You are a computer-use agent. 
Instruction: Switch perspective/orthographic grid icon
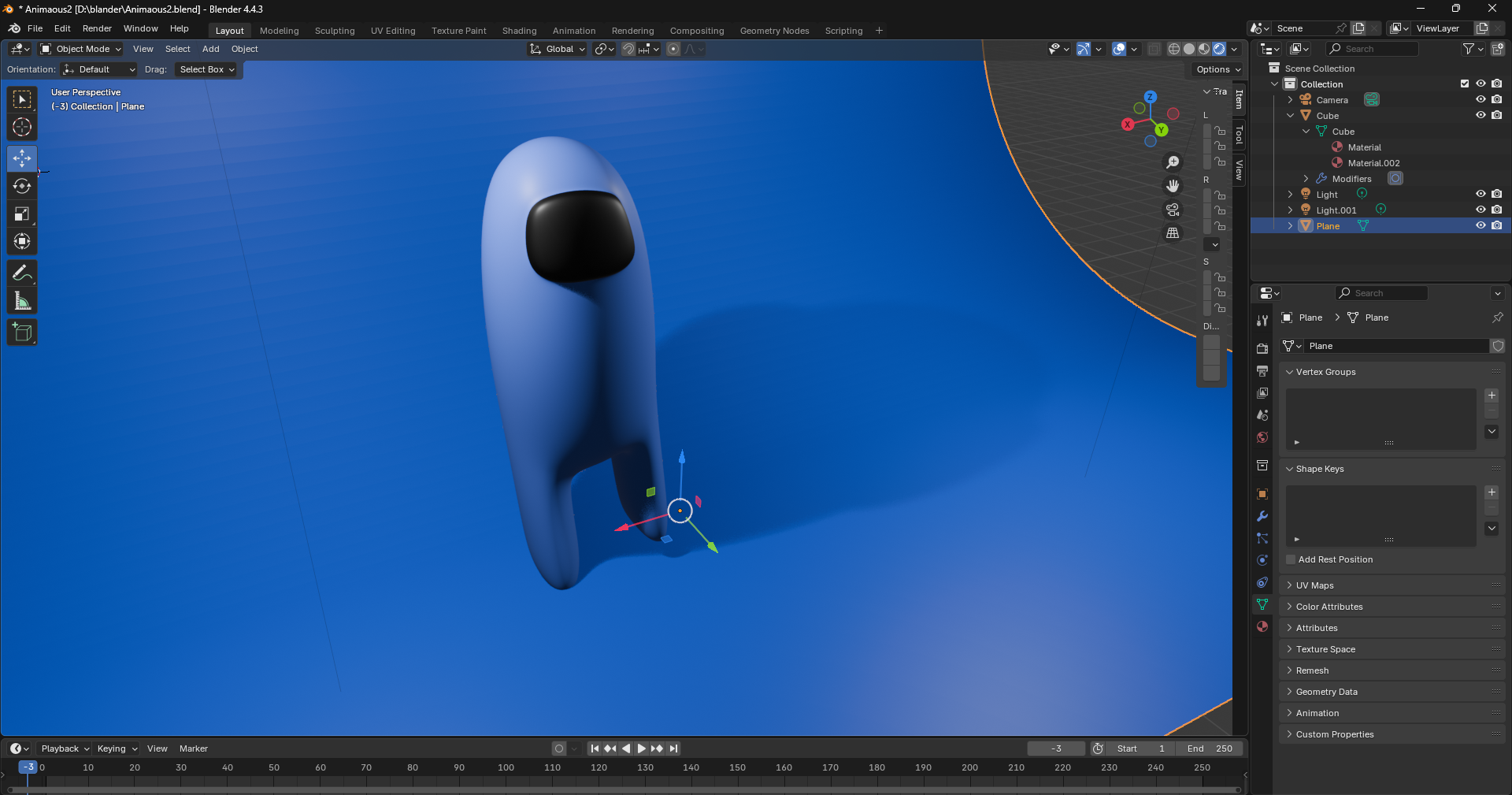(x=1173, y=233)
